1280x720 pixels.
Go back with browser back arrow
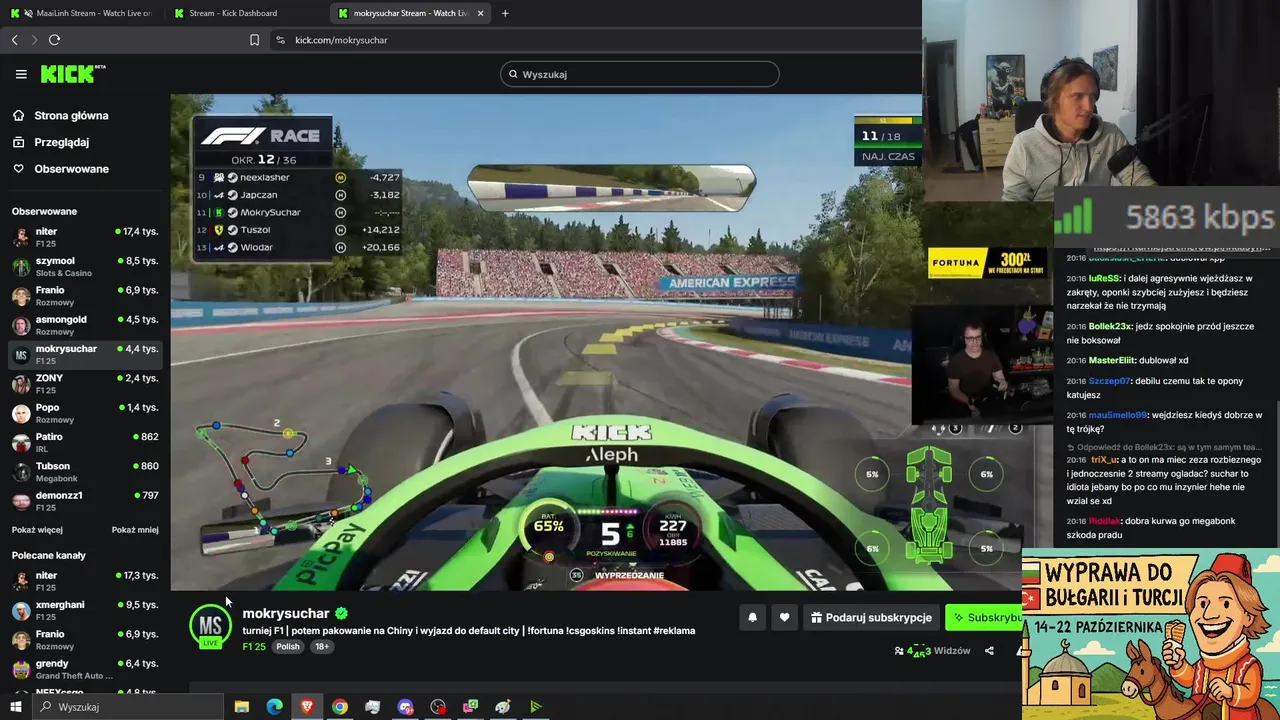14,40
